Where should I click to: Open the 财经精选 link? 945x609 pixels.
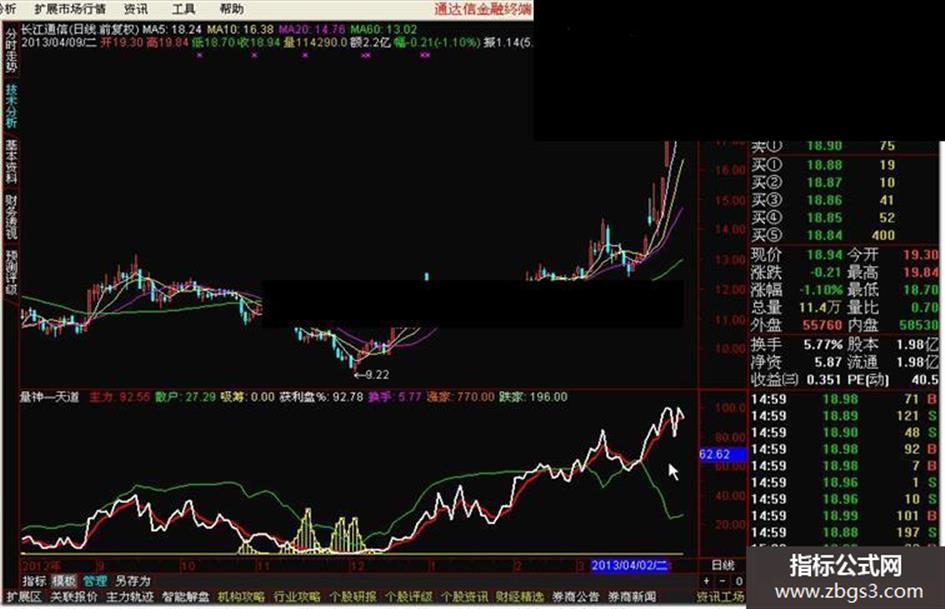(520, 597)
